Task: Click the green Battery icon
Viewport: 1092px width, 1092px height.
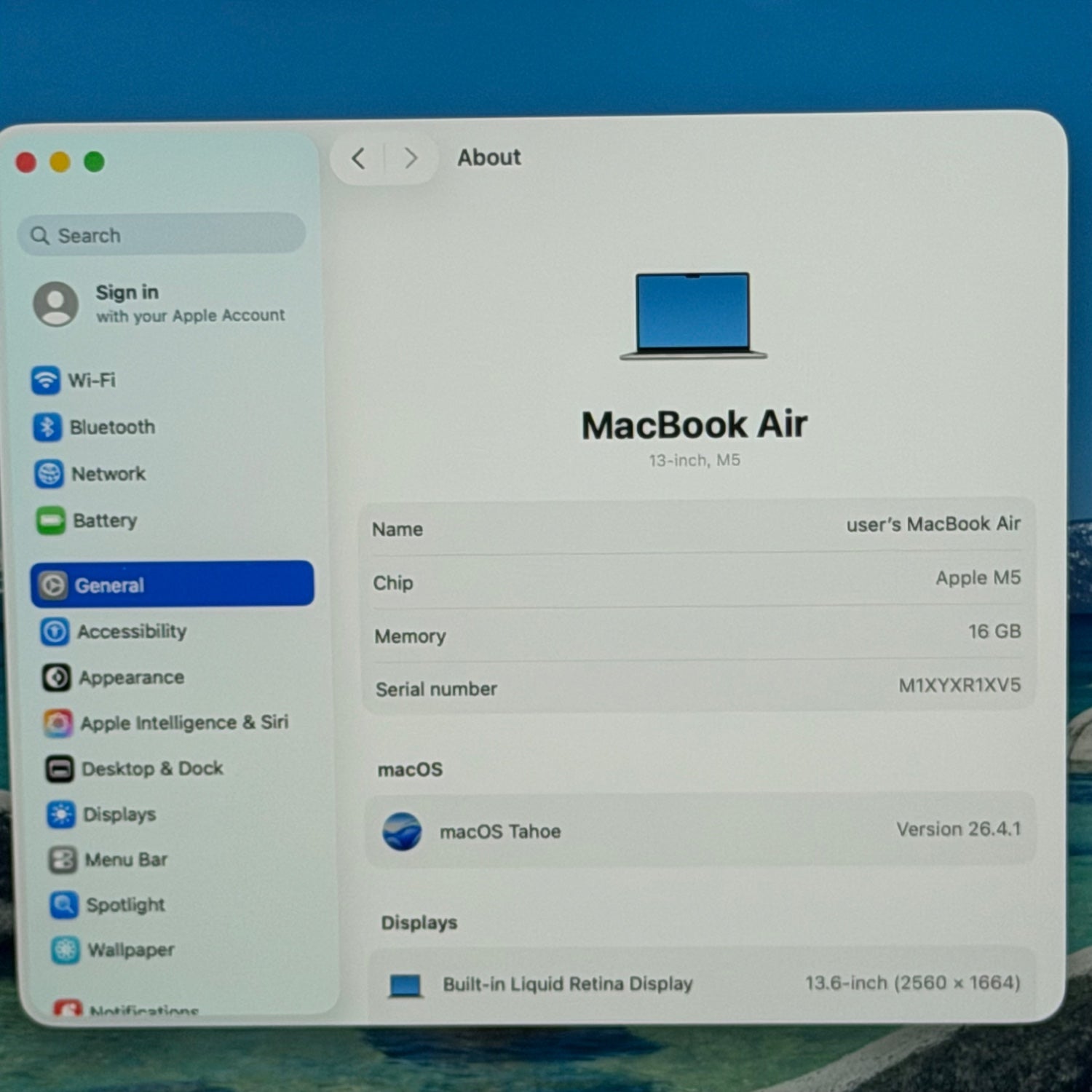Action: click(51, 521)
